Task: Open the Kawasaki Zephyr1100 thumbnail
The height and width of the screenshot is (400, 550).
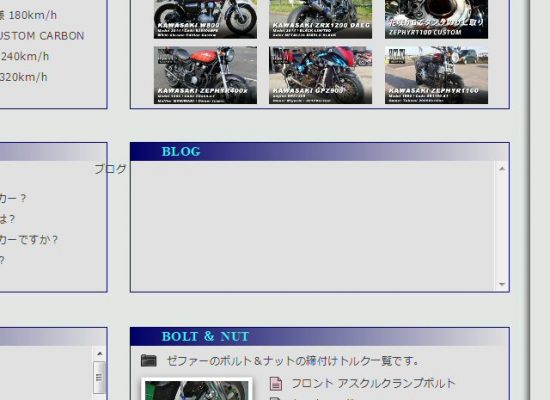Action: pyautogui.click(x=436, y=75)
